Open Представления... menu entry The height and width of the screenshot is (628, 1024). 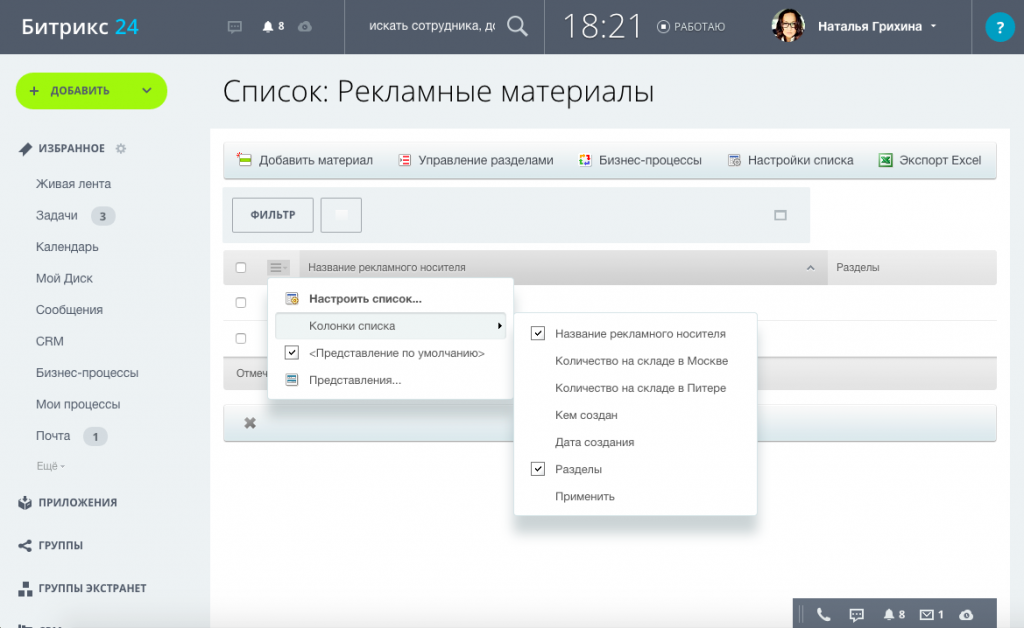click(x=355, y=380)
